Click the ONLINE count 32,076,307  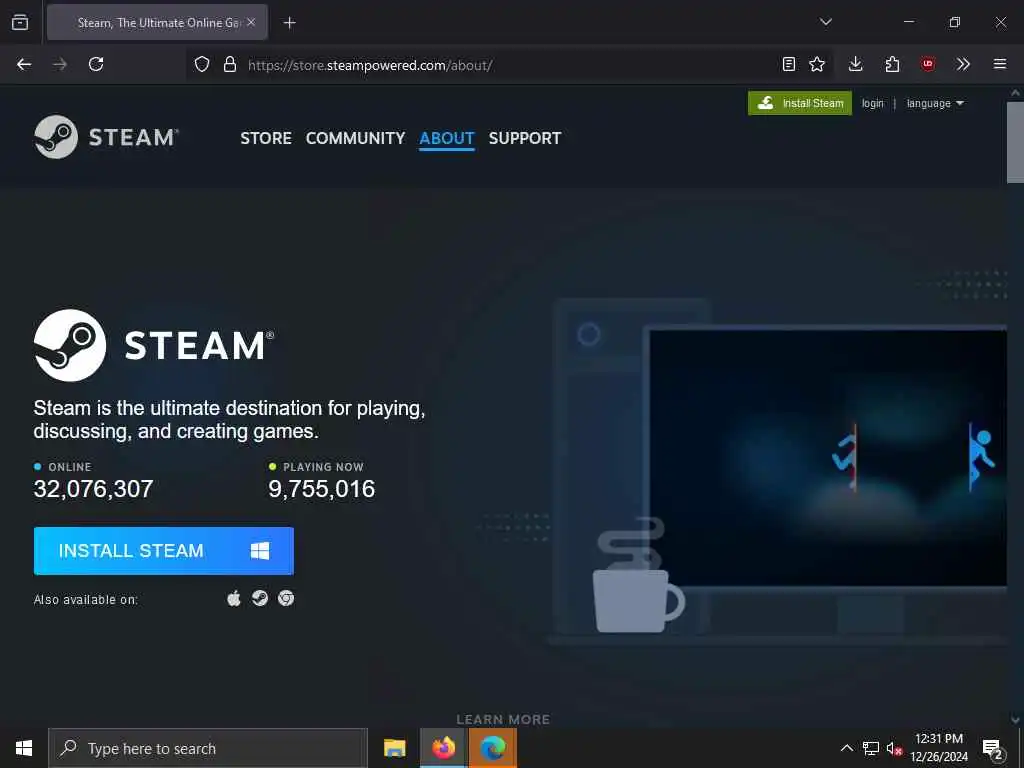point(93,488)
